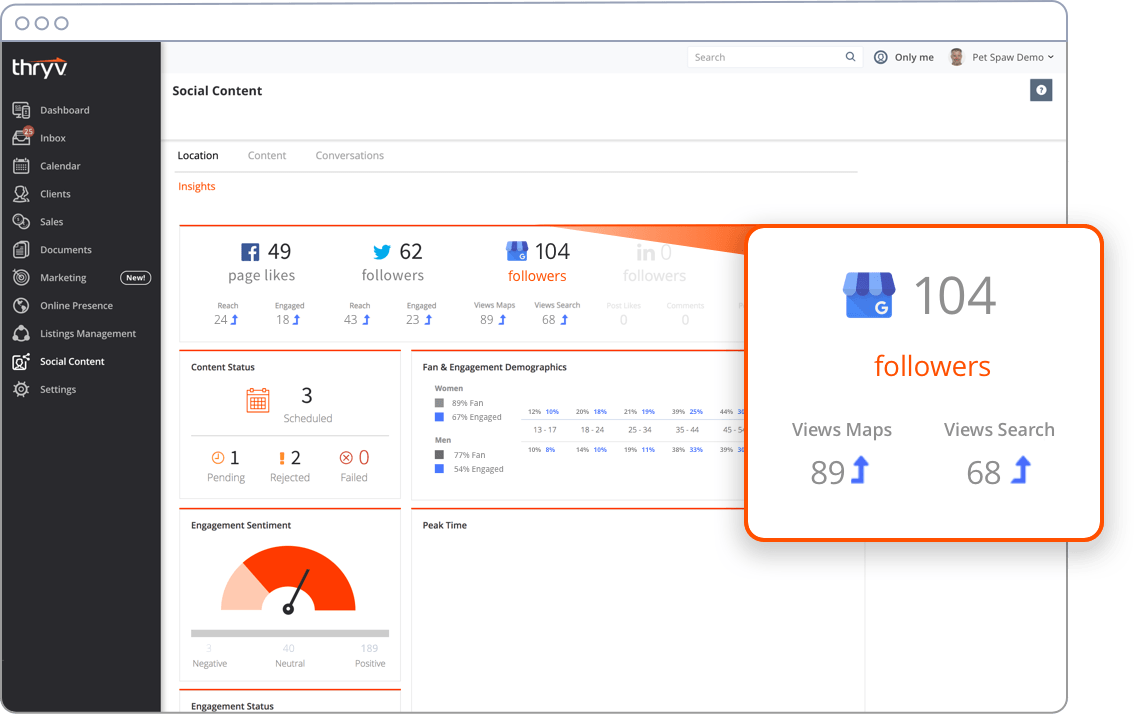Click the Twitter Engaged value 23
The height and width of the screenshot is (714, 1134).
point(413,320)
